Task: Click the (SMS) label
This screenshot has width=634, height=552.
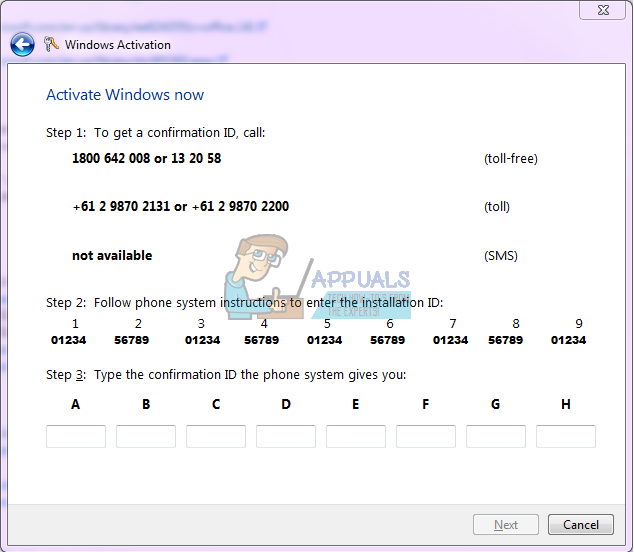Action: [x=501, y=256]
